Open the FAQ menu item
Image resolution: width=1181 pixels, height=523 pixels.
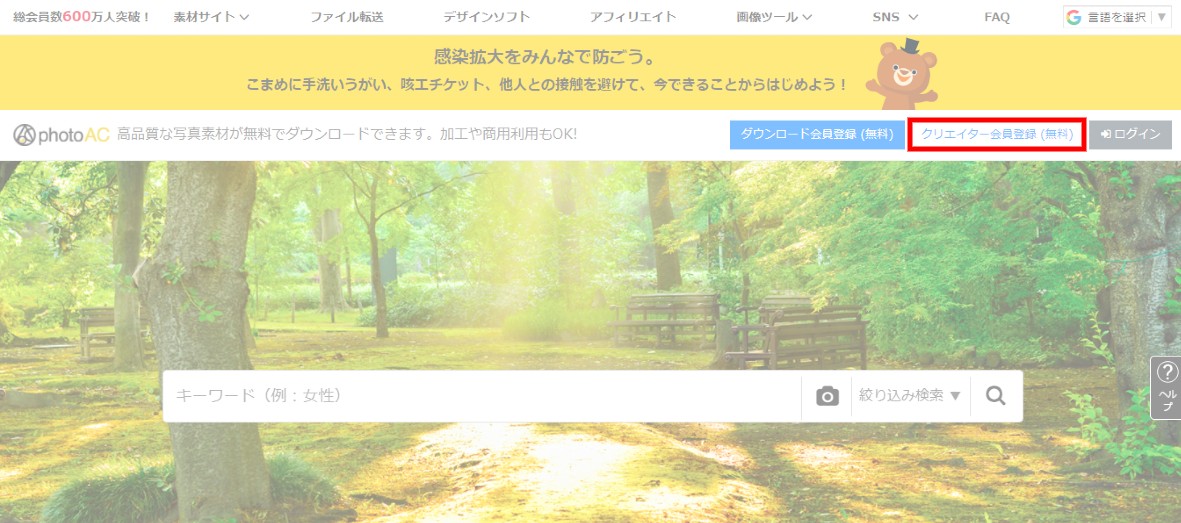tap(996, 17)
